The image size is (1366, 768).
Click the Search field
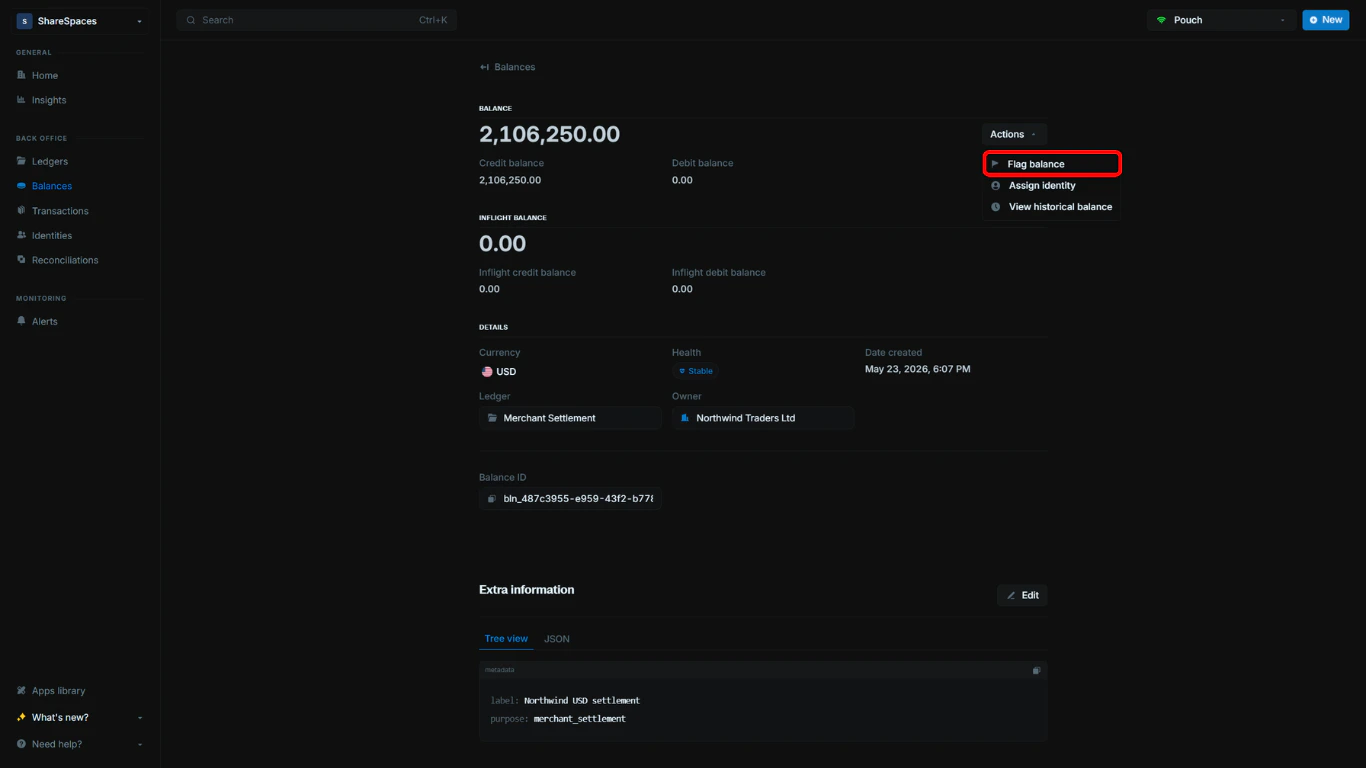(x=316, y=20)
